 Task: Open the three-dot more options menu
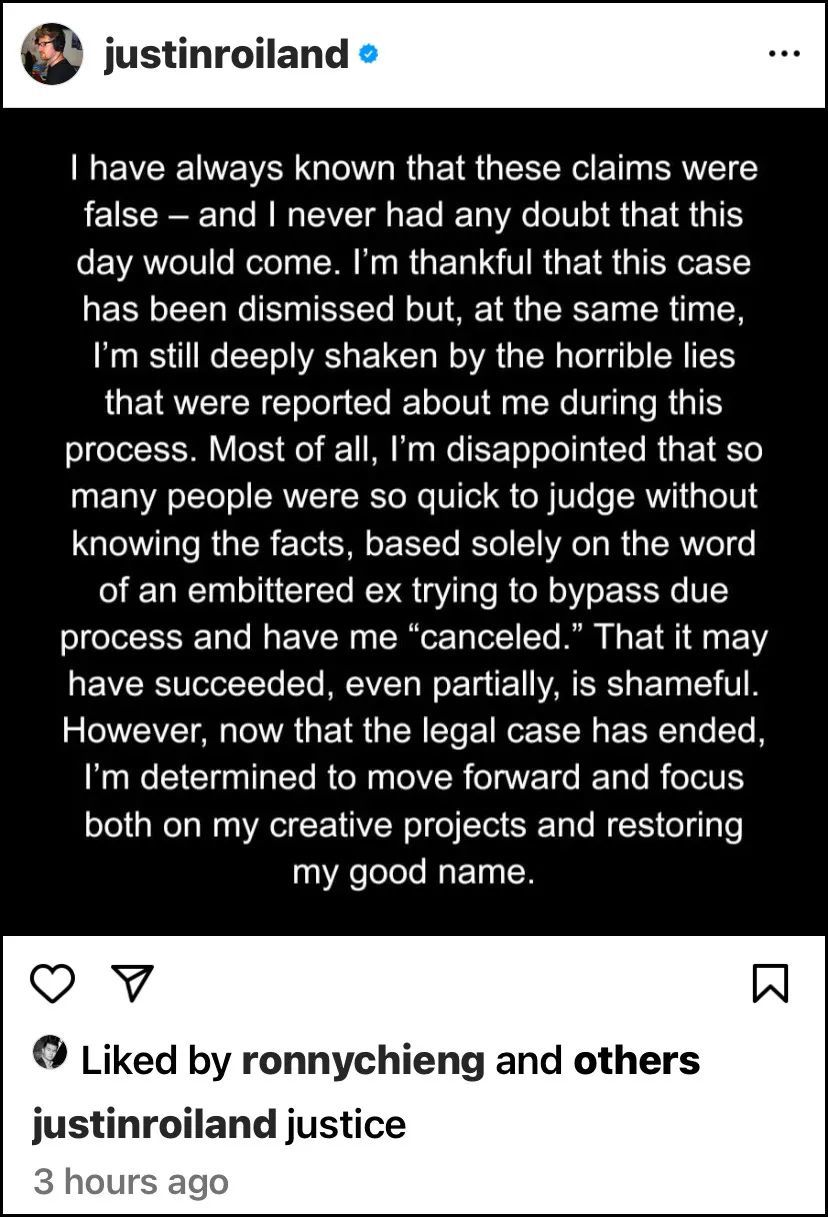tap(784, 54)
